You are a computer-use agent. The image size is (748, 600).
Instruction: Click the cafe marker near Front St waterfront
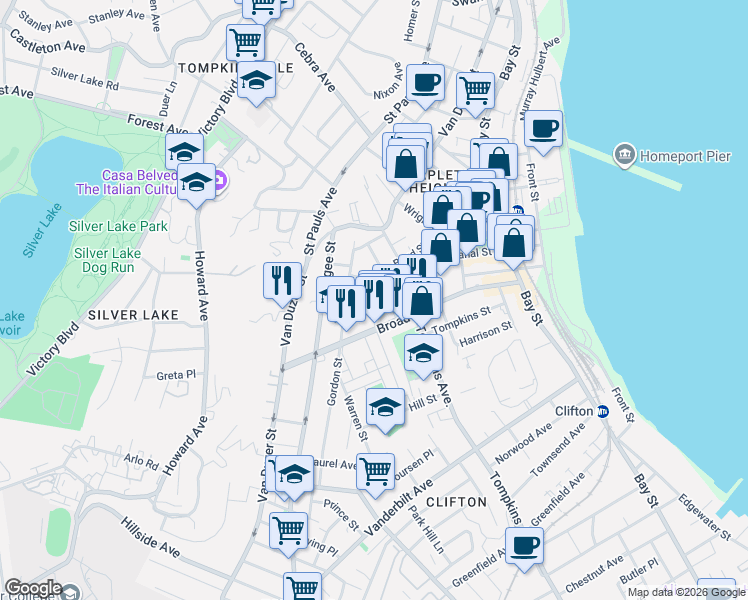tap(543, 132)
